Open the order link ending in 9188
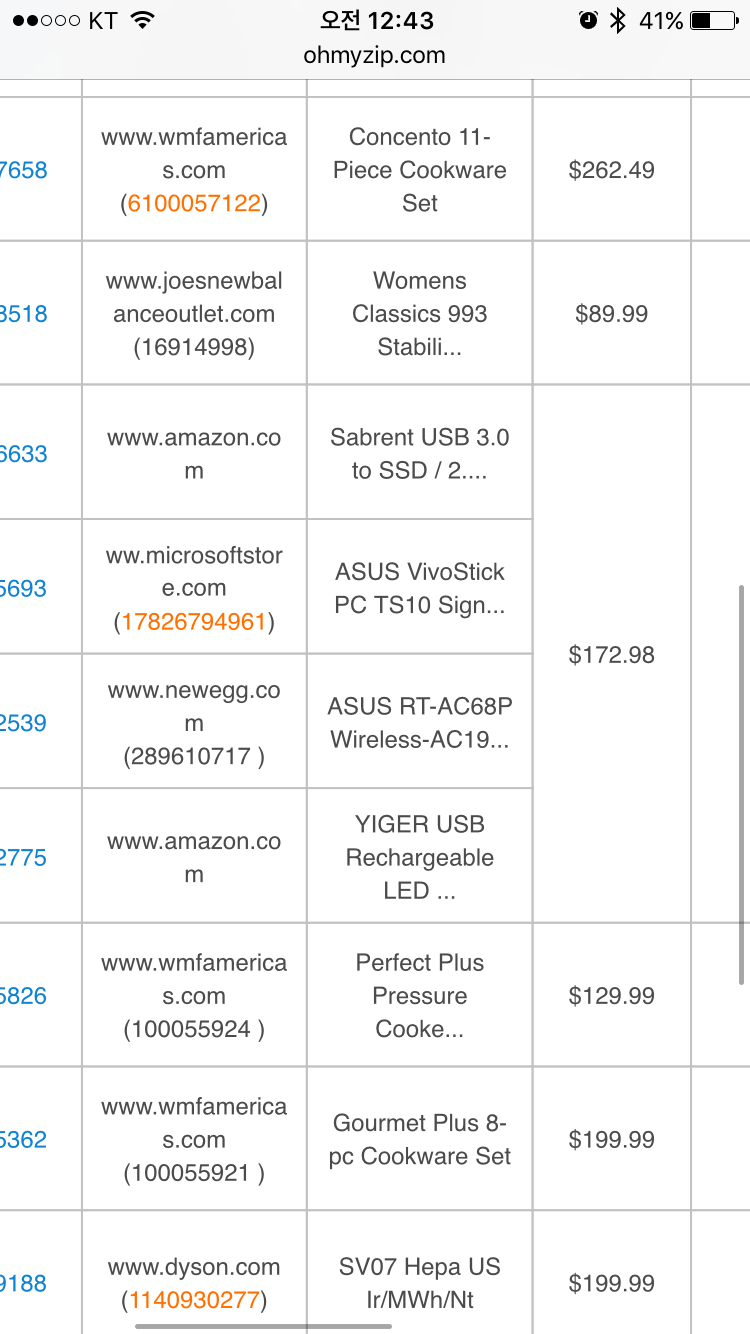The height and width of the screenshot is (1334, 750). [24, 1283]
